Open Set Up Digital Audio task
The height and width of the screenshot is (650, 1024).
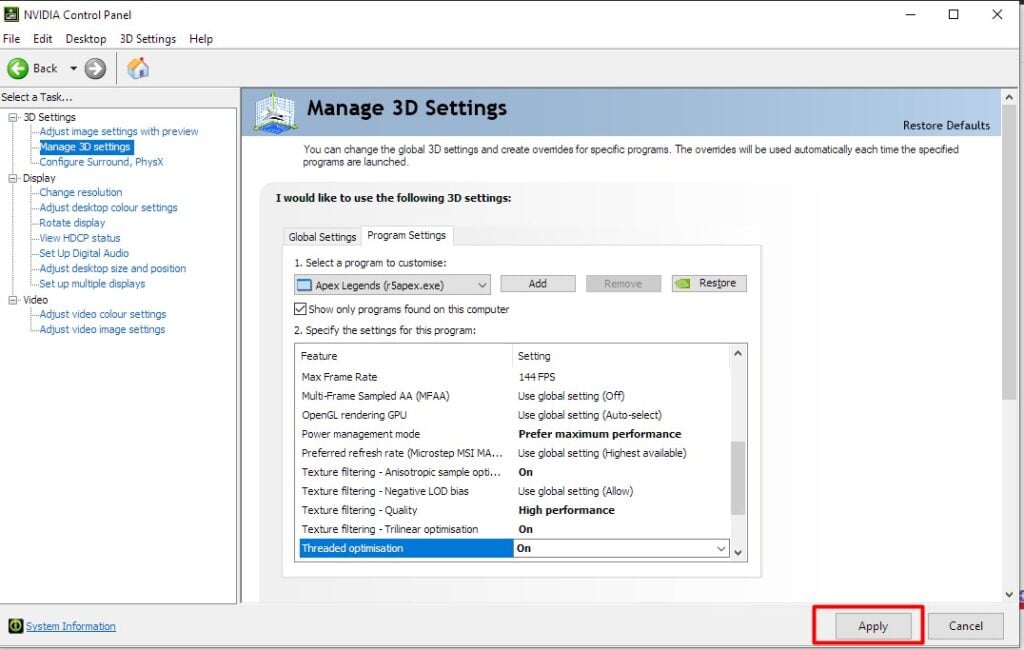[84, 253]
